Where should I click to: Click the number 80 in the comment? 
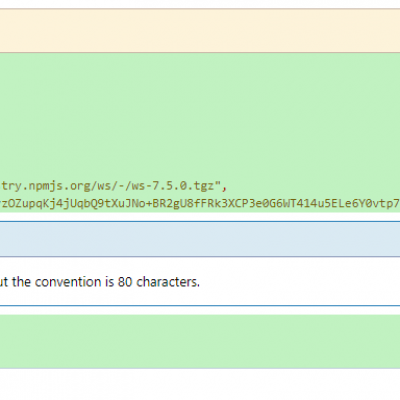coord(125,282)
